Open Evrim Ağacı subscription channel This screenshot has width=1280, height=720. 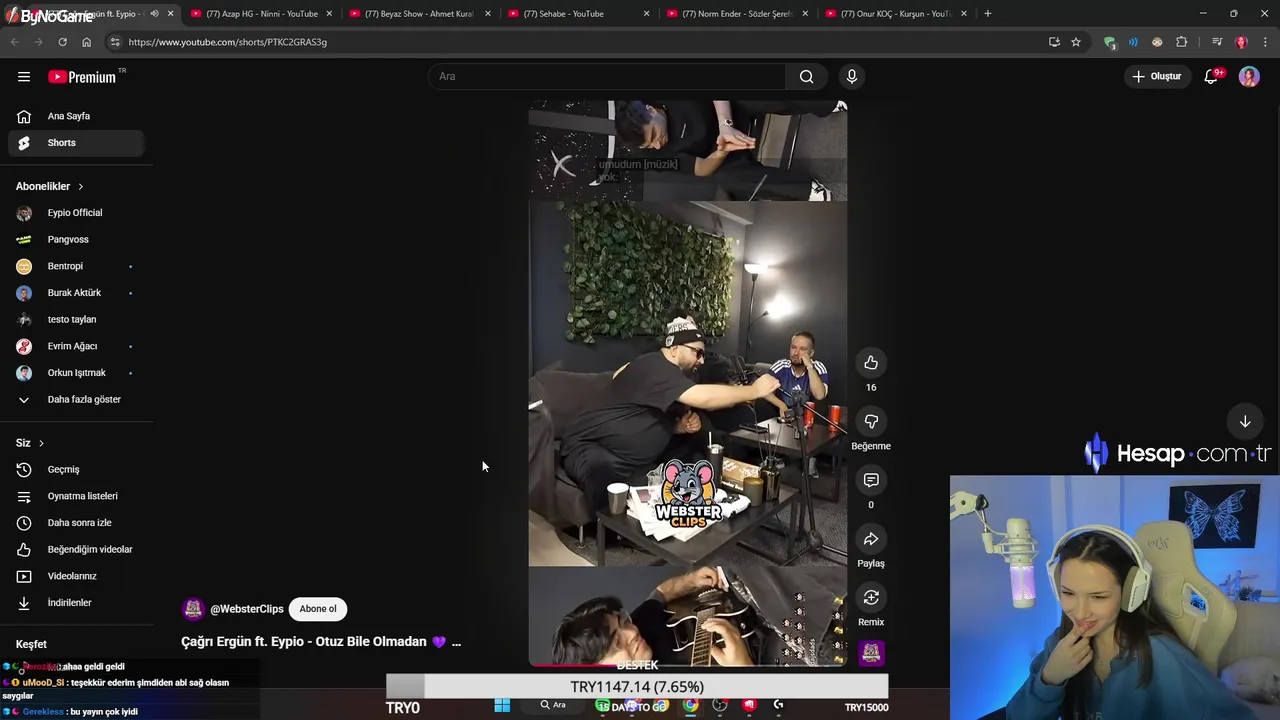coord(76,346)
